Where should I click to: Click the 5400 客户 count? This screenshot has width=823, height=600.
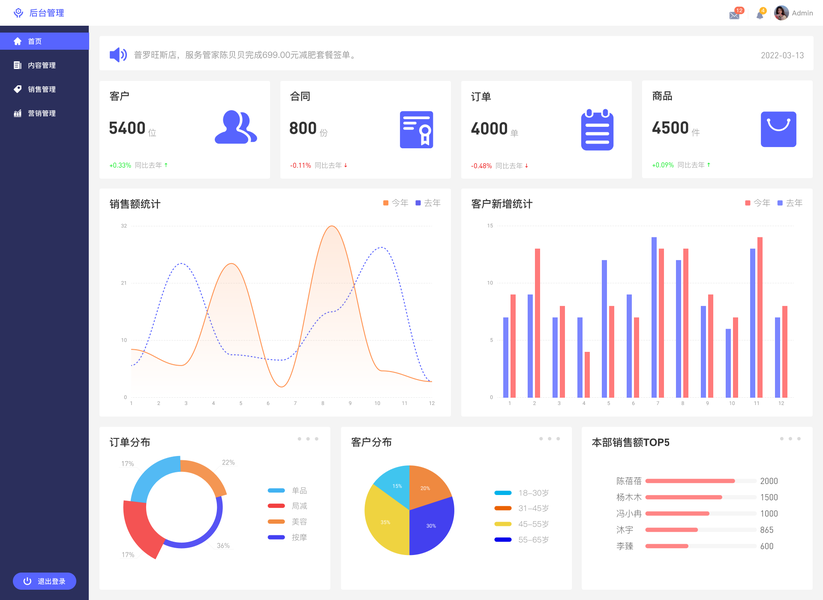(127, 128)
